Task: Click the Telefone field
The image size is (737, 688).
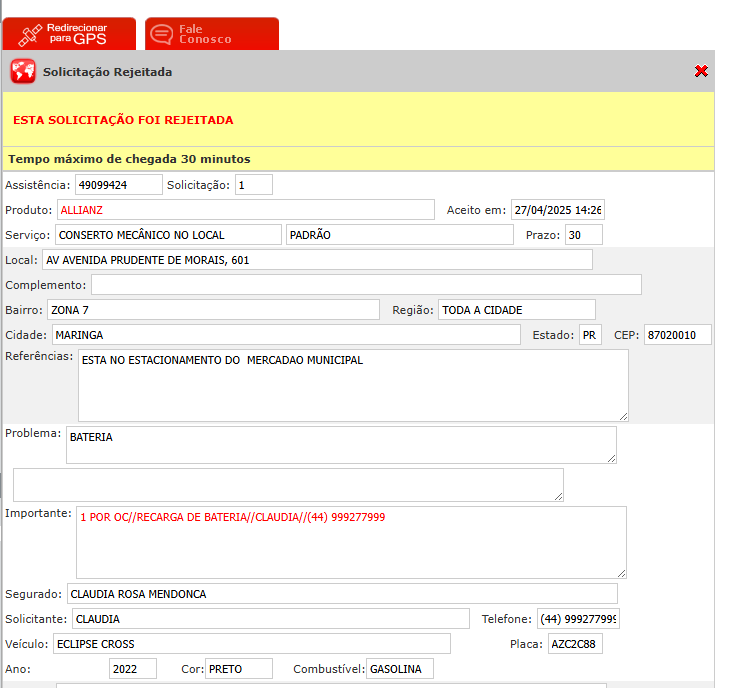Action: [578, 619]
